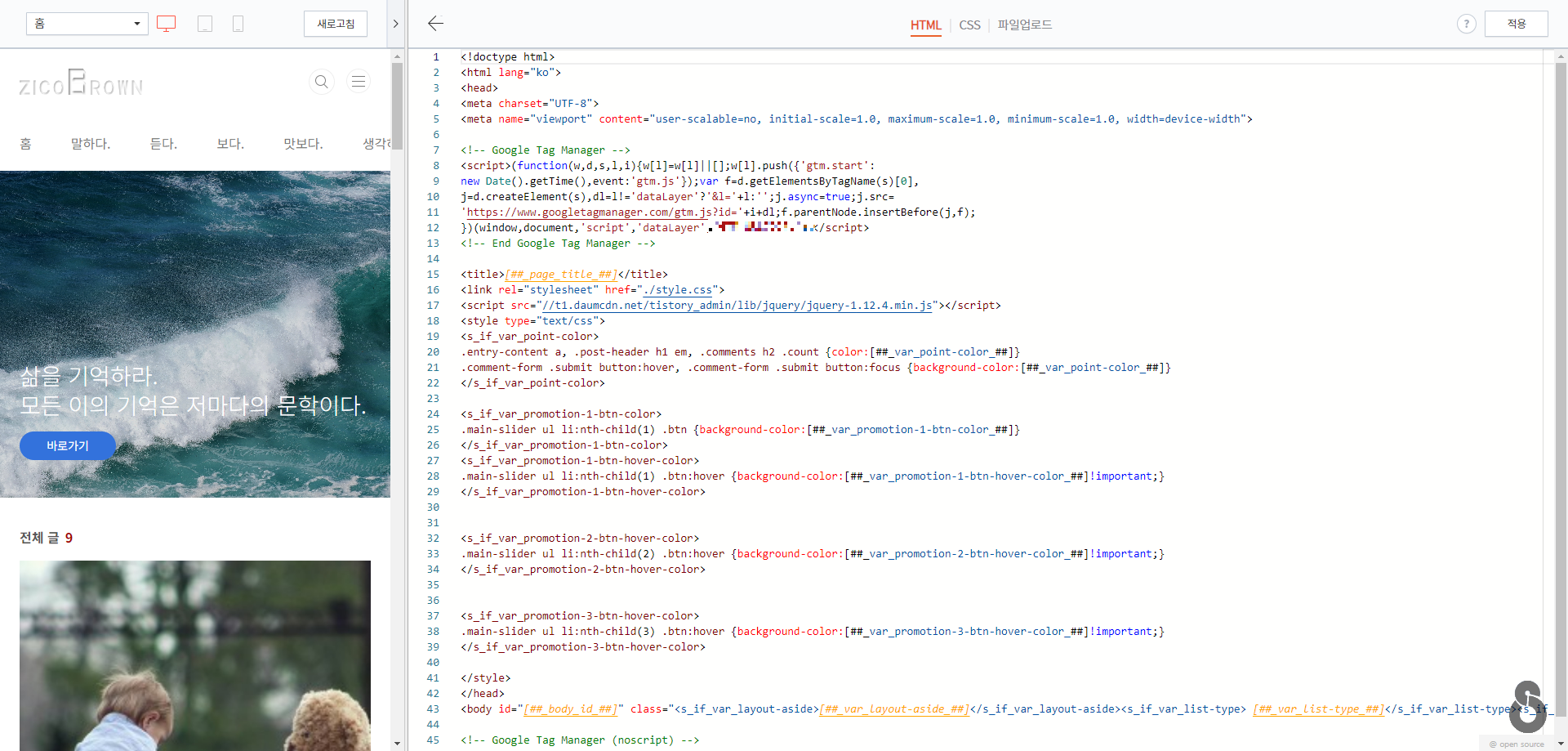Image resolution: width=1568 pixels, height=751 pixels.
Task: Open the 보다. menu item
Action: tap(230, 144)
